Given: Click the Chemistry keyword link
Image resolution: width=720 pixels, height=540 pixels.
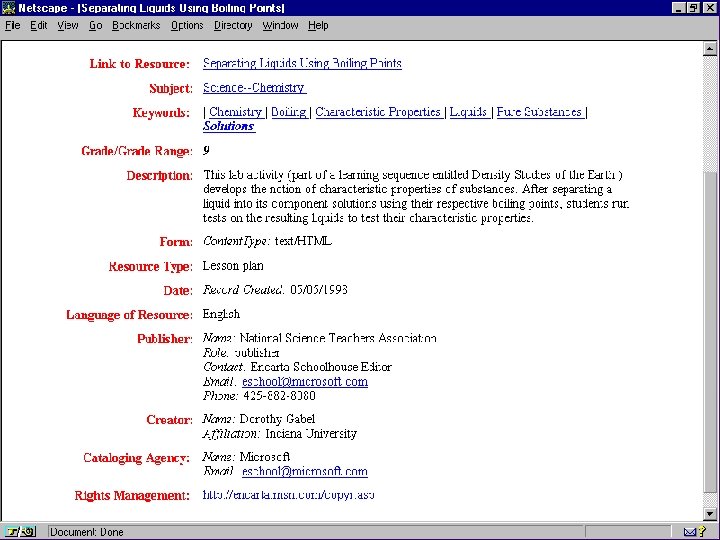Looking at the screenshot, I should coord(236,112).
